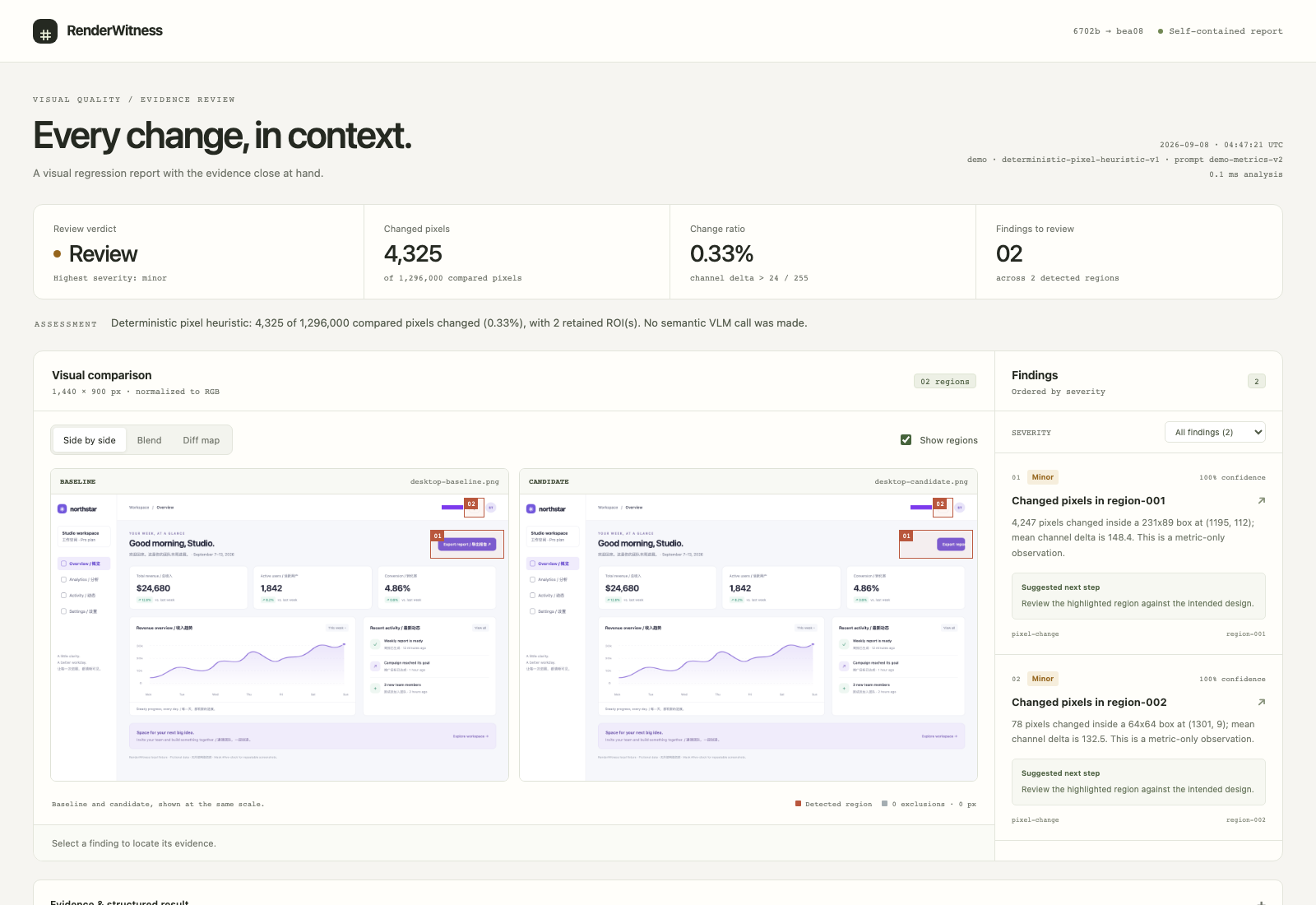The height and width of the screenshot is (905, 1316).
Task: Switch to Side by side view
Action: [90, 440]
